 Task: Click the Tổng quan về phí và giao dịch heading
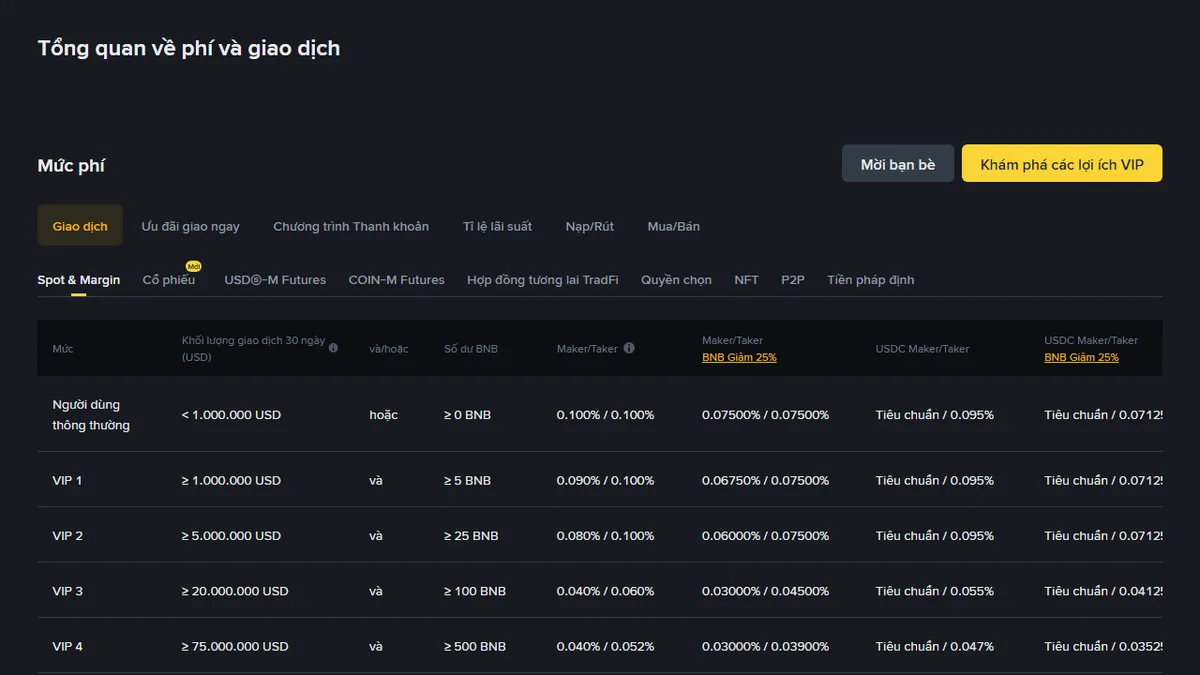189,48
